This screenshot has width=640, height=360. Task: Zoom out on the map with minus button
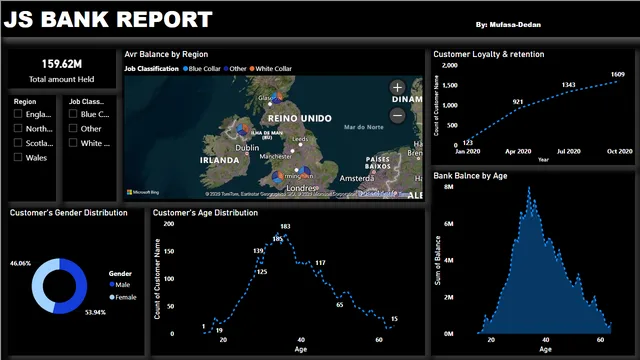pyautogui.click(x=397, y=116)
